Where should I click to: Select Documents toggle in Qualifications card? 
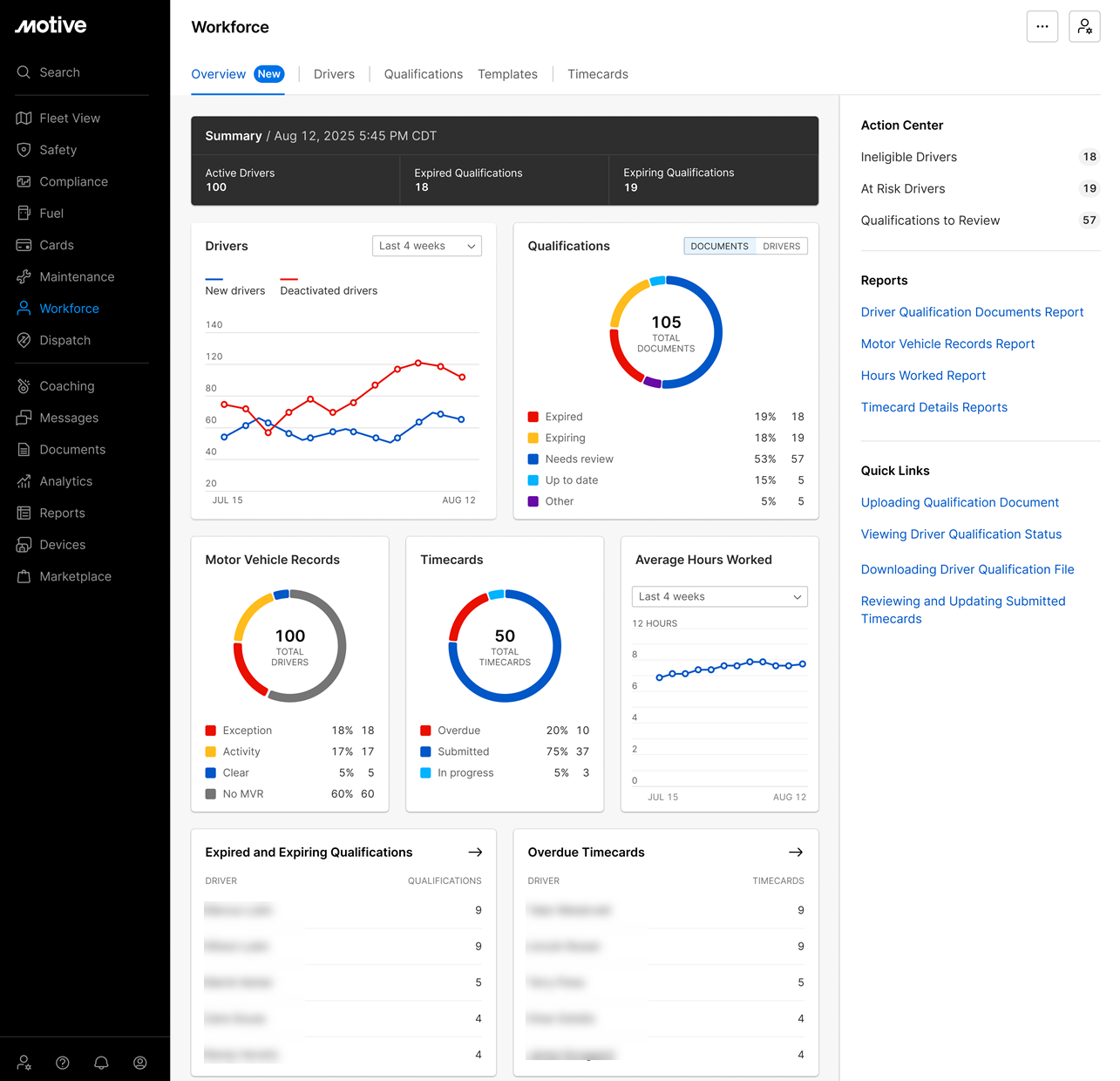click(x=719, y=247)
